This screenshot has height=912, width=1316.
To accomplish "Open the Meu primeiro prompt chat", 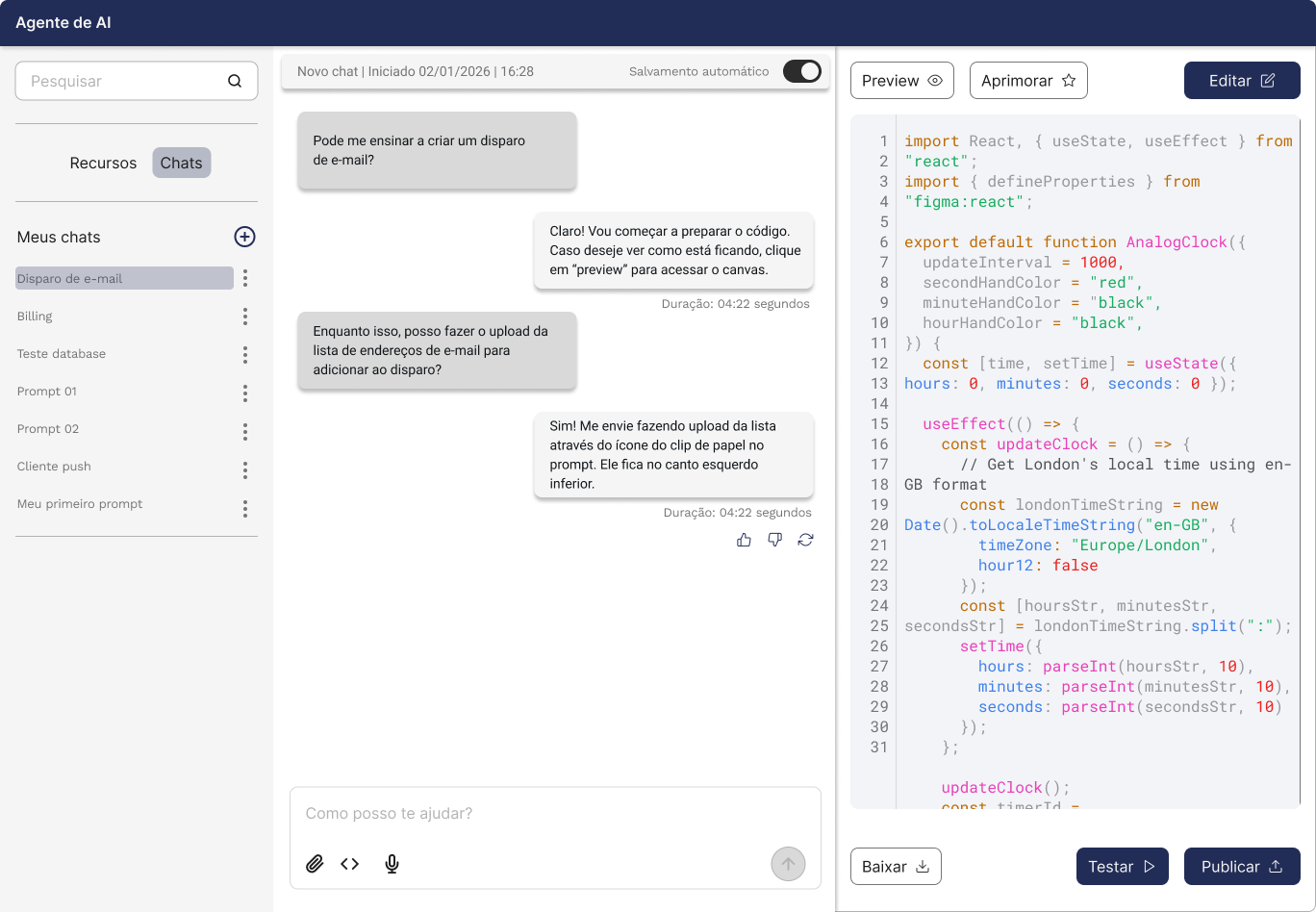I will 80,503.
